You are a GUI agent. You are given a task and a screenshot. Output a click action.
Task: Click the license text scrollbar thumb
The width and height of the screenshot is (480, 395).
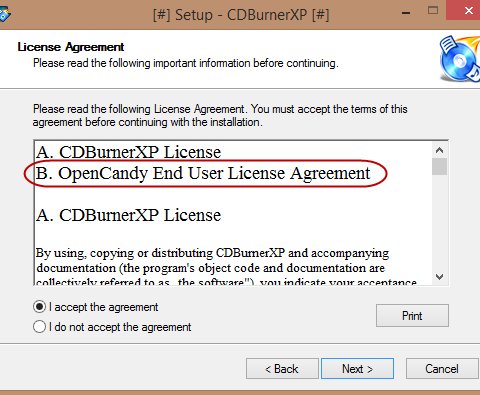[x=439, y=166]
